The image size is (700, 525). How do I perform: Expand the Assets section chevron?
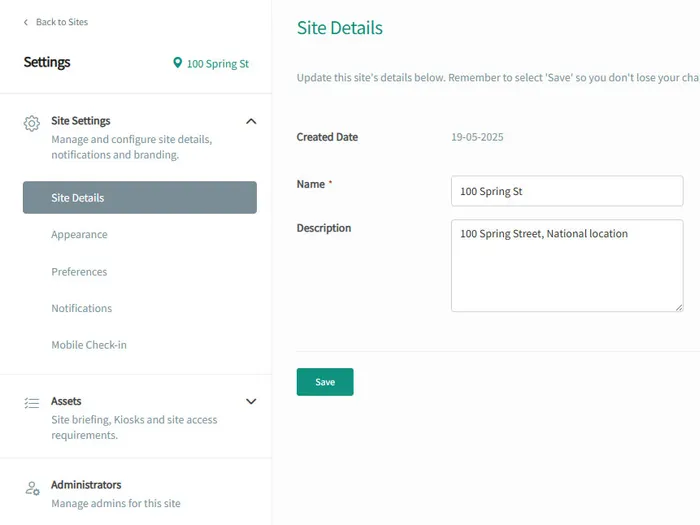click(x=251, y=401)
